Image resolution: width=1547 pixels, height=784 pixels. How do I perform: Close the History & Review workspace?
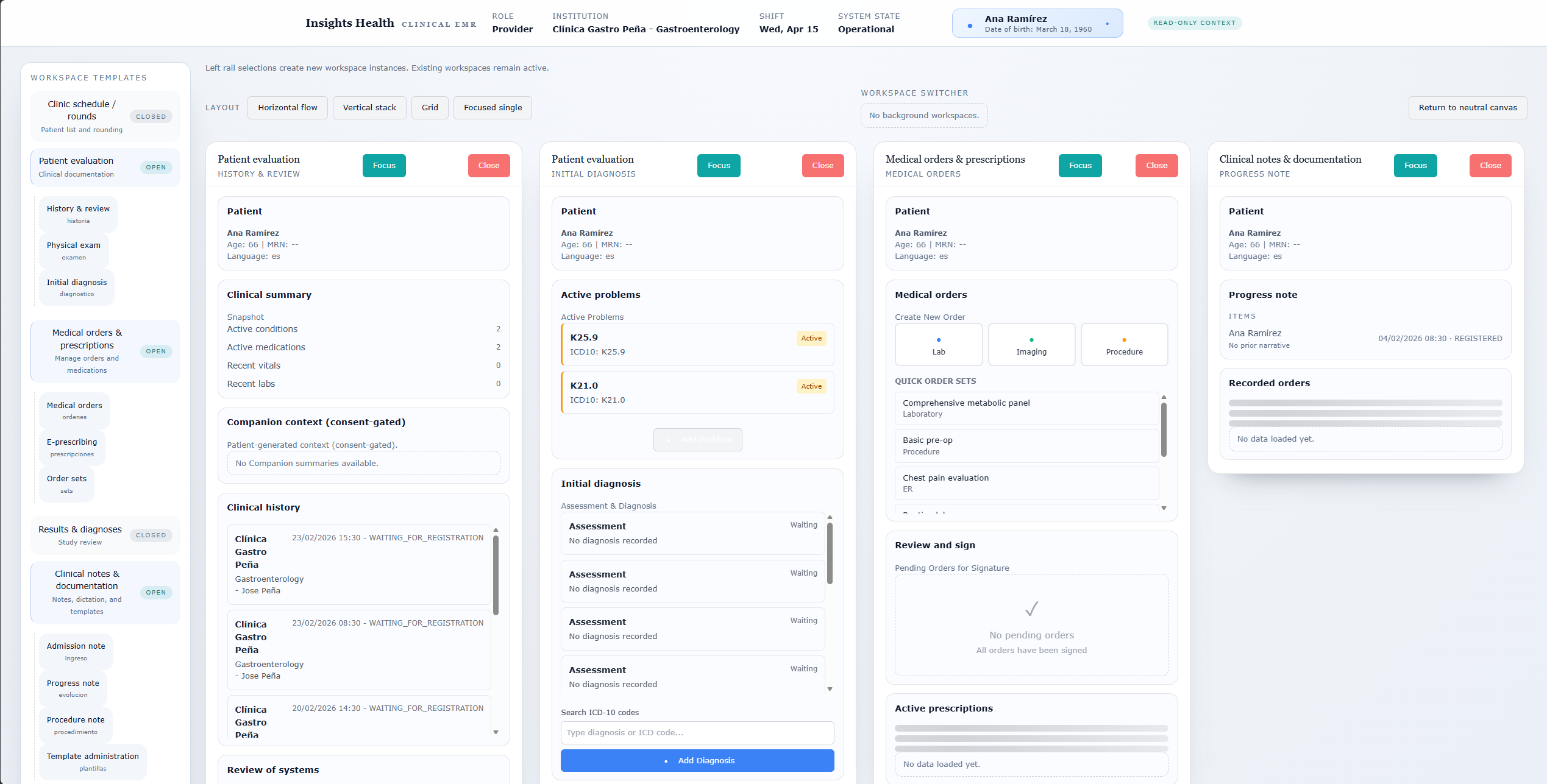click(x=489, y=166)
